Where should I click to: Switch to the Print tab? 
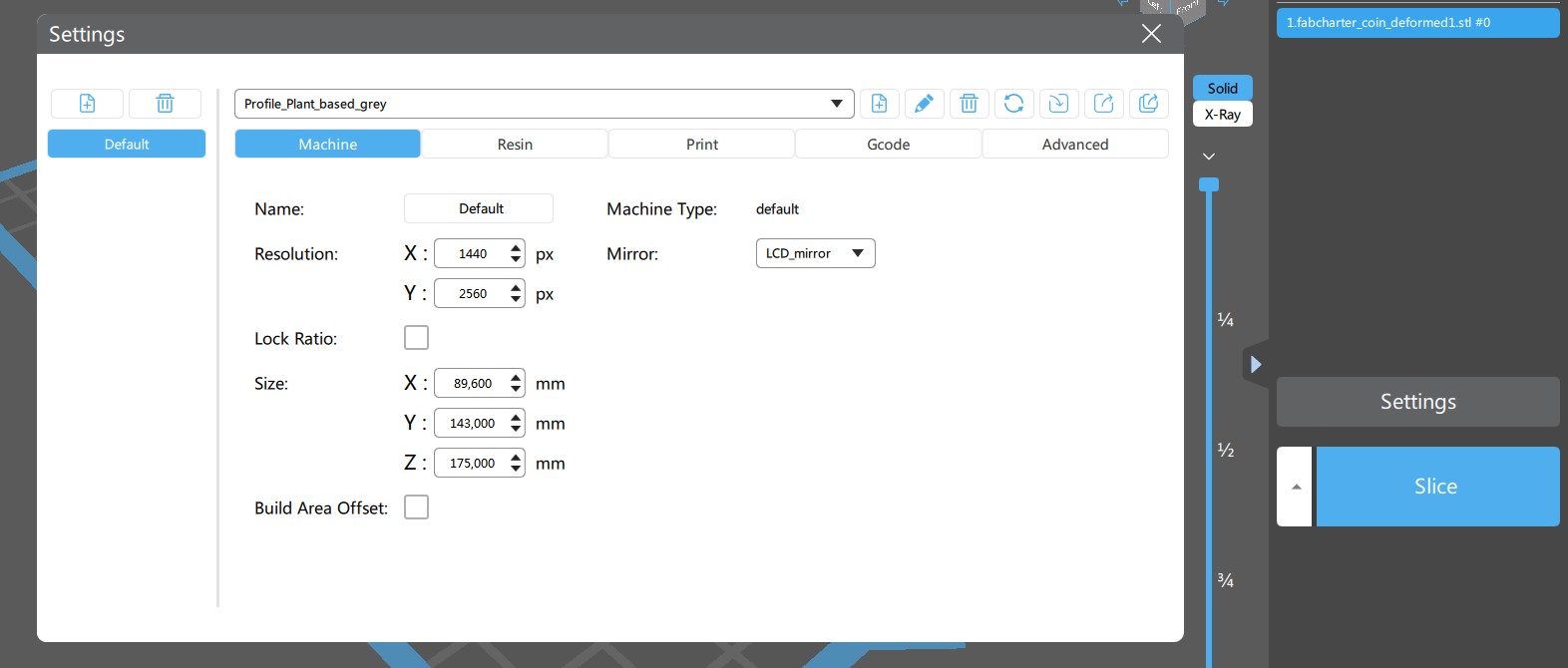pyautogui.click(x=702, y=144)
